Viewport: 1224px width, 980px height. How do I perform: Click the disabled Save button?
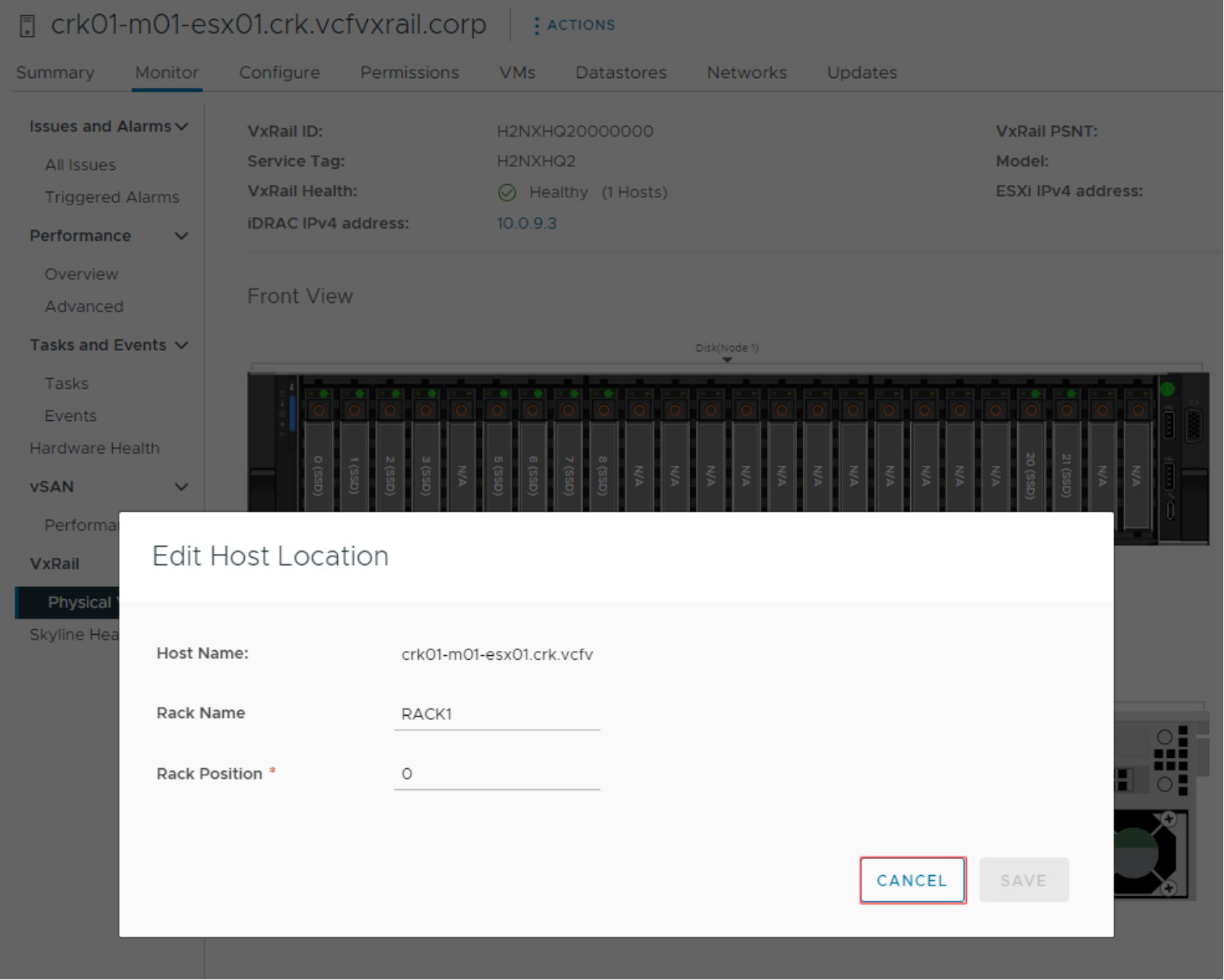[x=1024, y=880]
